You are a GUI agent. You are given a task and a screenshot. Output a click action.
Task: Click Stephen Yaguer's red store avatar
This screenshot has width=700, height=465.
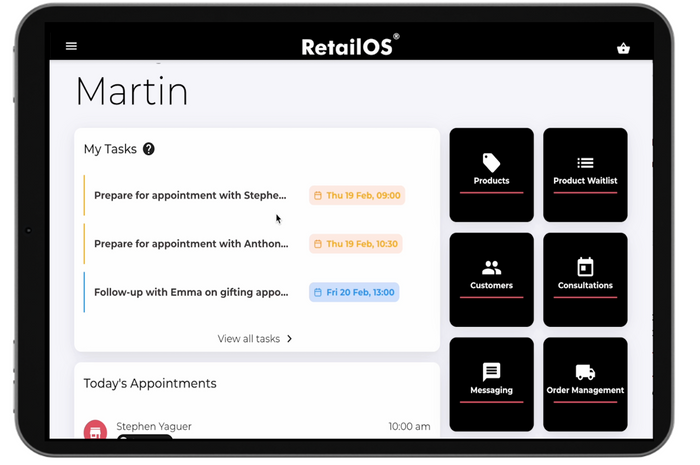coord(95,429)
